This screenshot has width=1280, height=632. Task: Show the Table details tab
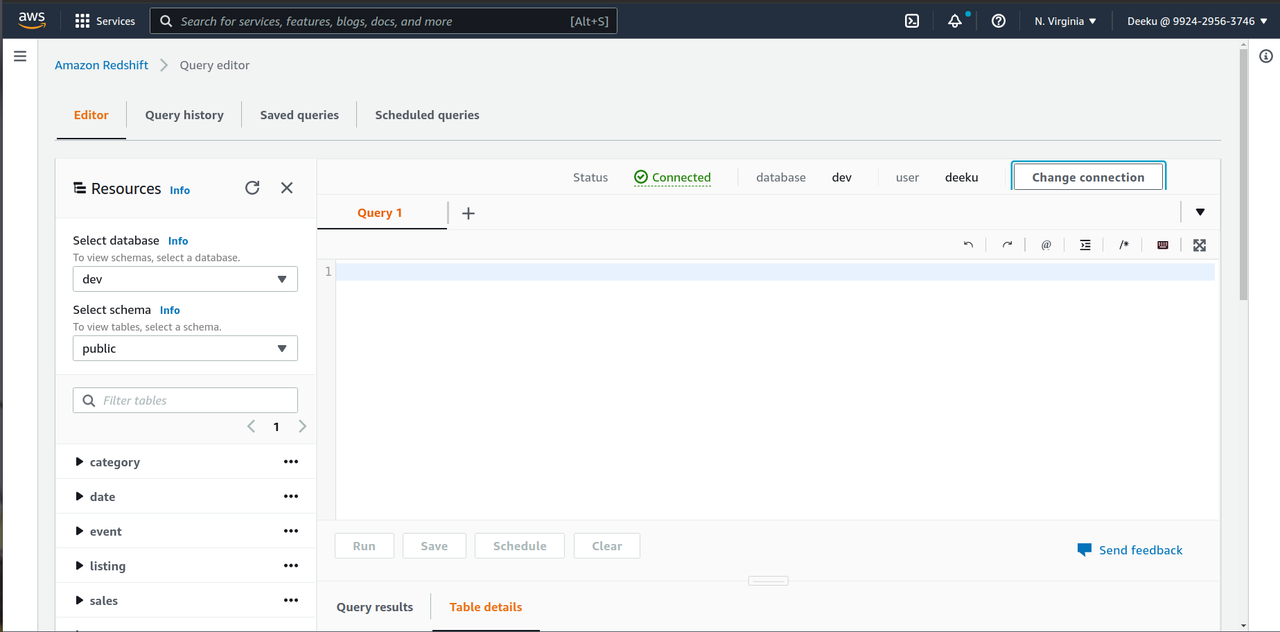[486, 607]
